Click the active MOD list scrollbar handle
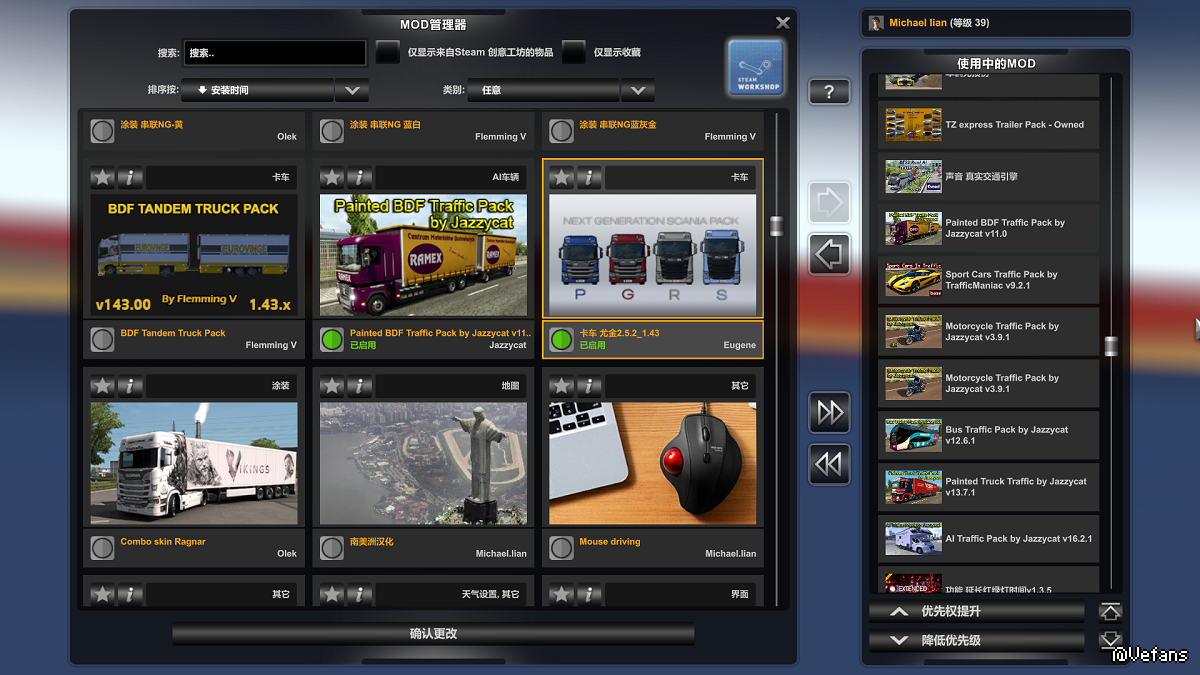Image resolution: width=1200 pixels, height=675 pixels. (x=1110, y=346)
